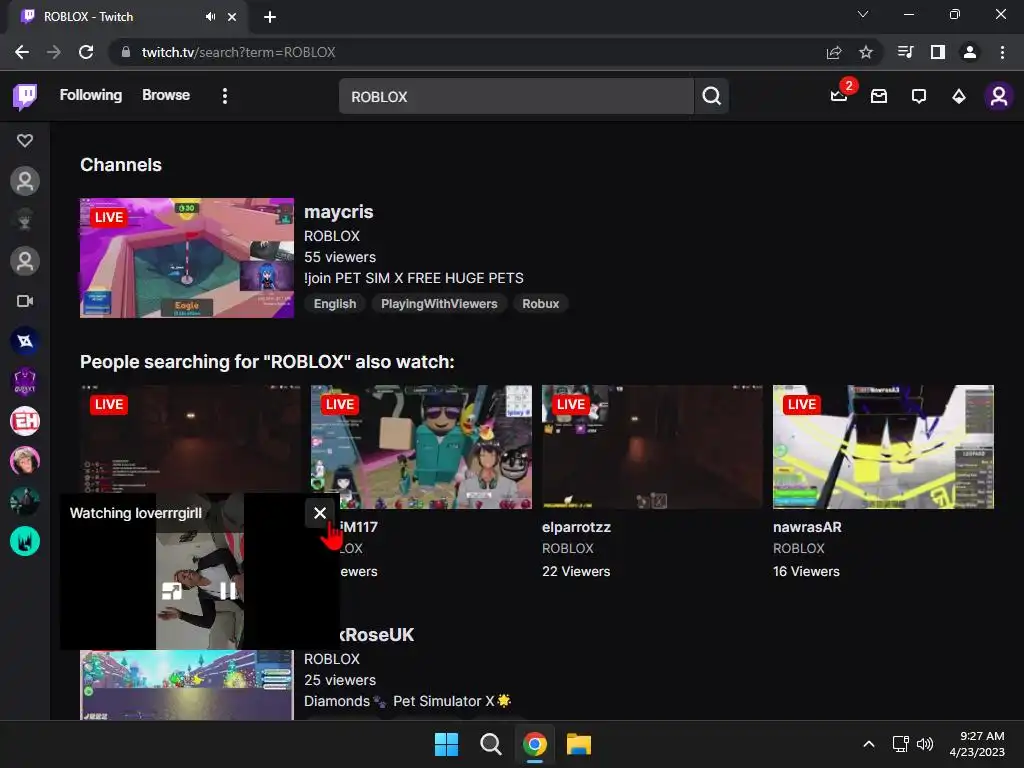This screenshot has width=1024, height=768.
Task: Open media controls in Chrome toolbar
Action: [905, 52]
